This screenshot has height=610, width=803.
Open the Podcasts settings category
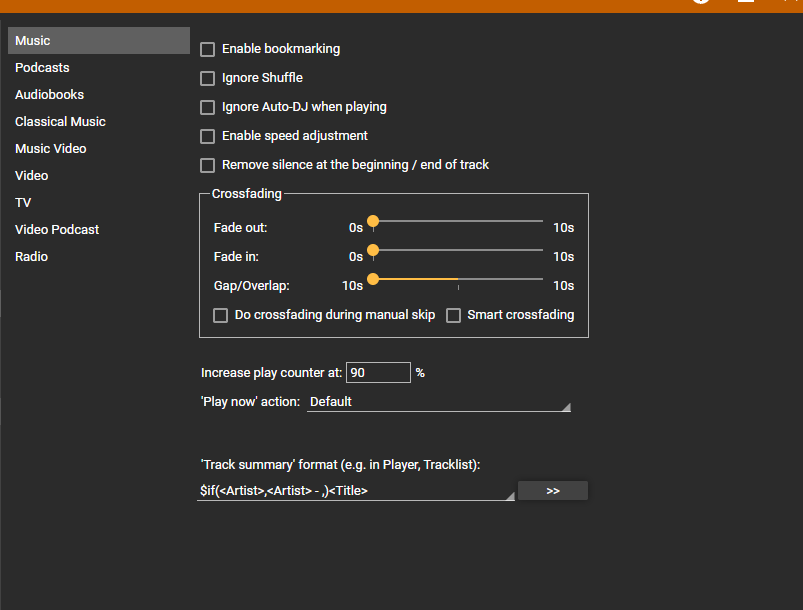(x=99, y=68)
